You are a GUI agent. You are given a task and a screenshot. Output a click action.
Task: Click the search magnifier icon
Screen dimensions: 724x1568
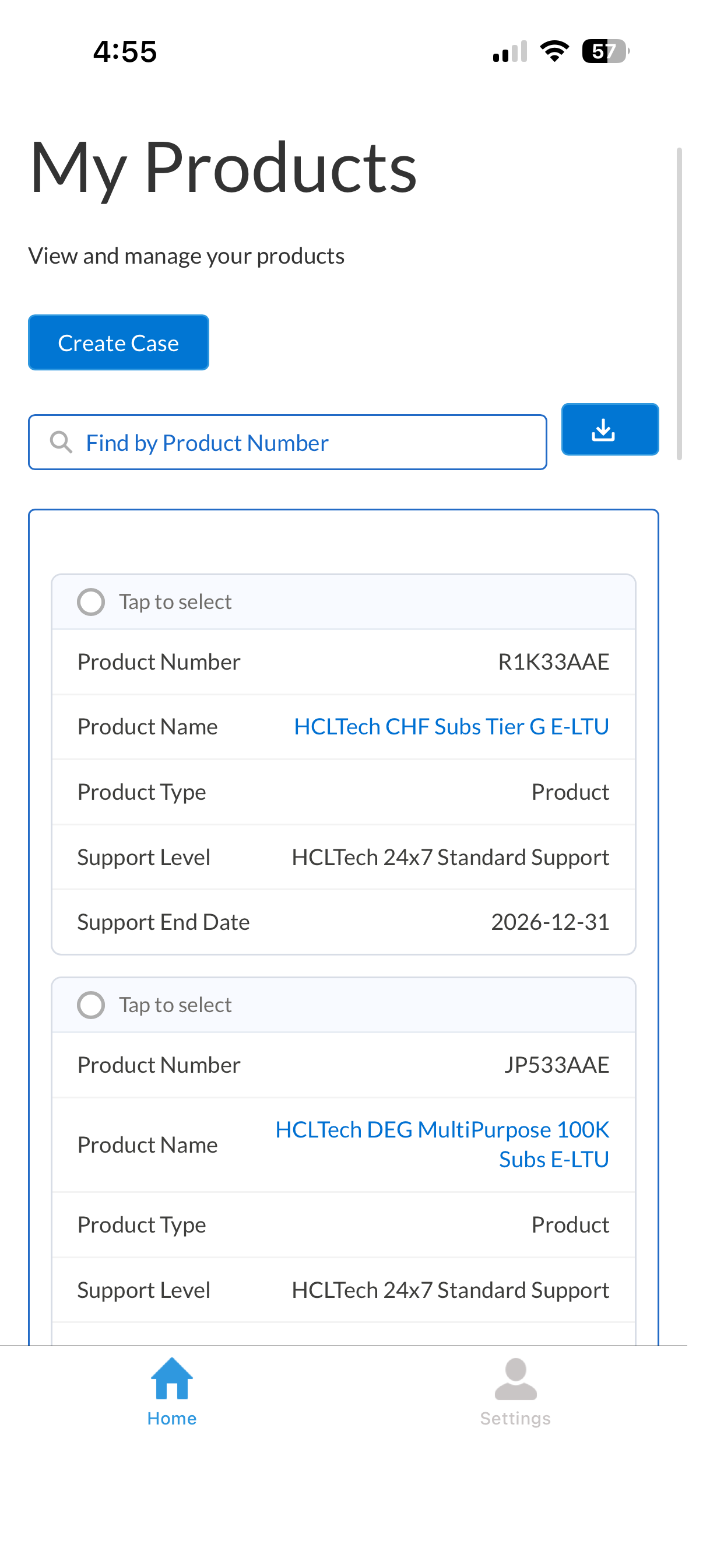[61, 442]
